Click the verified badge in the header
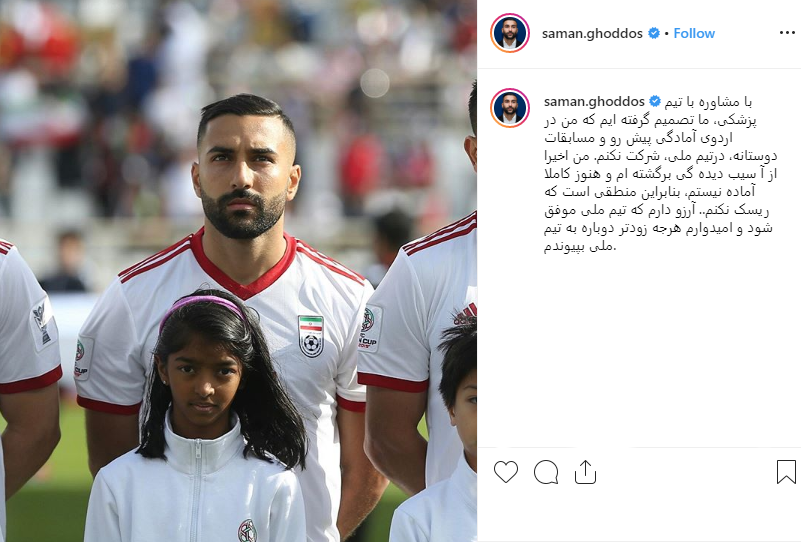 653,33
